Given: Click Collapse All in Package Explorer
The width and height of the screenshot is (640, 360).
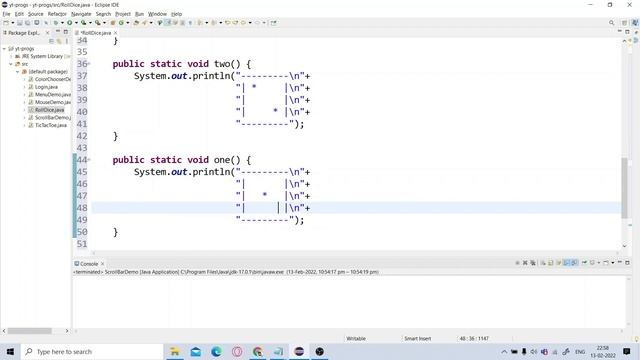Looking at the screenshot, I should [51, 41].
